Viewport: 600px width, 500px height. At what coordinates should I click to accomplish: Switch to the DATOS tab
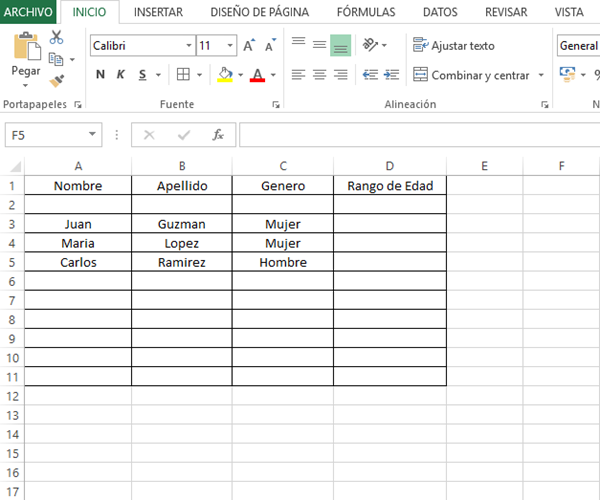(440, 12)
